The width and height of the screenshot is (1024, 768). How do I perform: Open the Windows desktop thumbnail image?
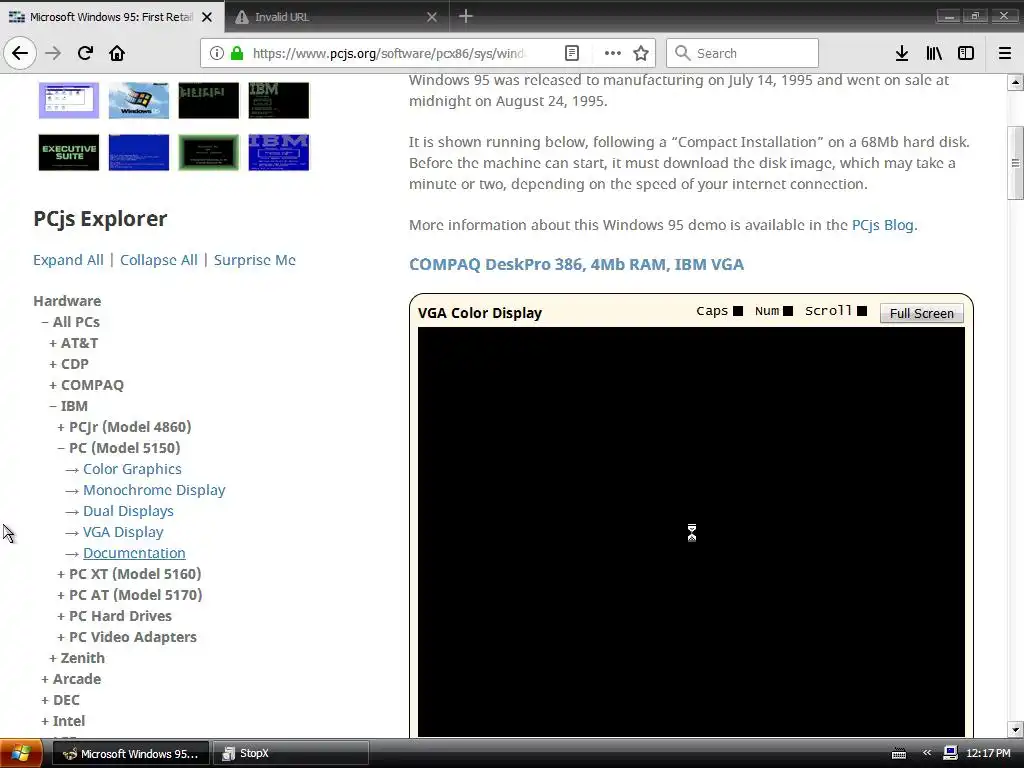[x=69, y=100]
